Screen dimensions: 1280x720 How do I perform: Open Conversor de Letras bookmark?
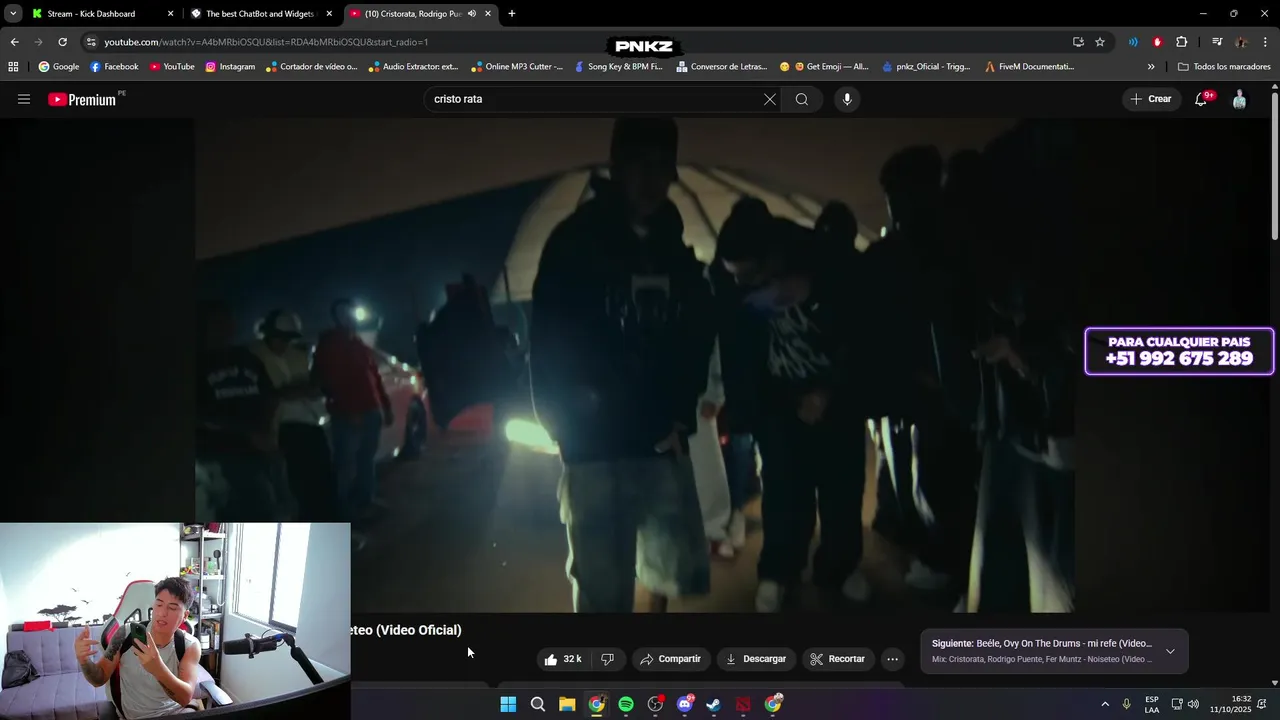722,67
